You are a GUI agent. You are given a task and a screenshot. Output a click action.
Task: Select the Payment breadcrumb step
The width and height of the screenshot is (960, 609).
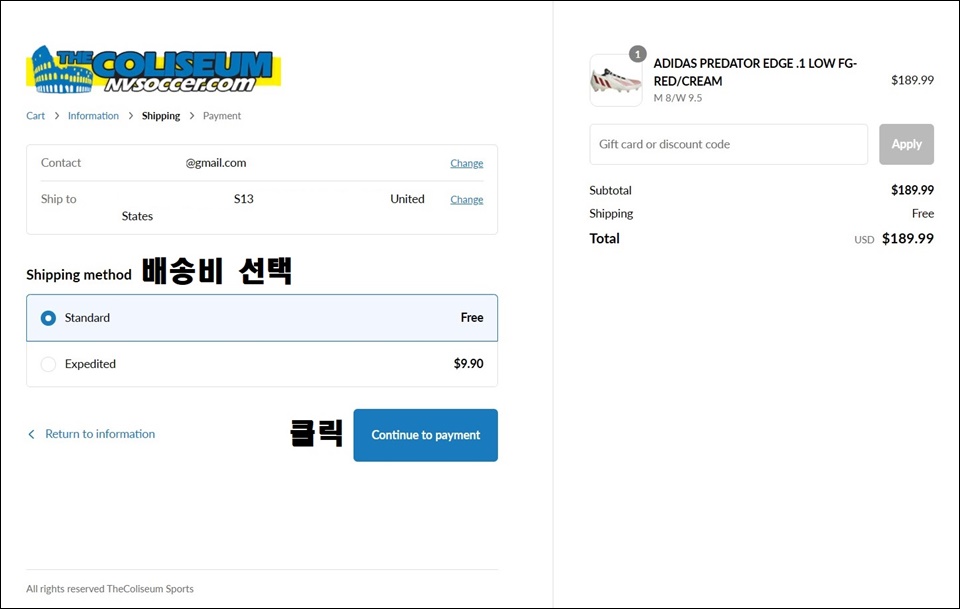222,116
